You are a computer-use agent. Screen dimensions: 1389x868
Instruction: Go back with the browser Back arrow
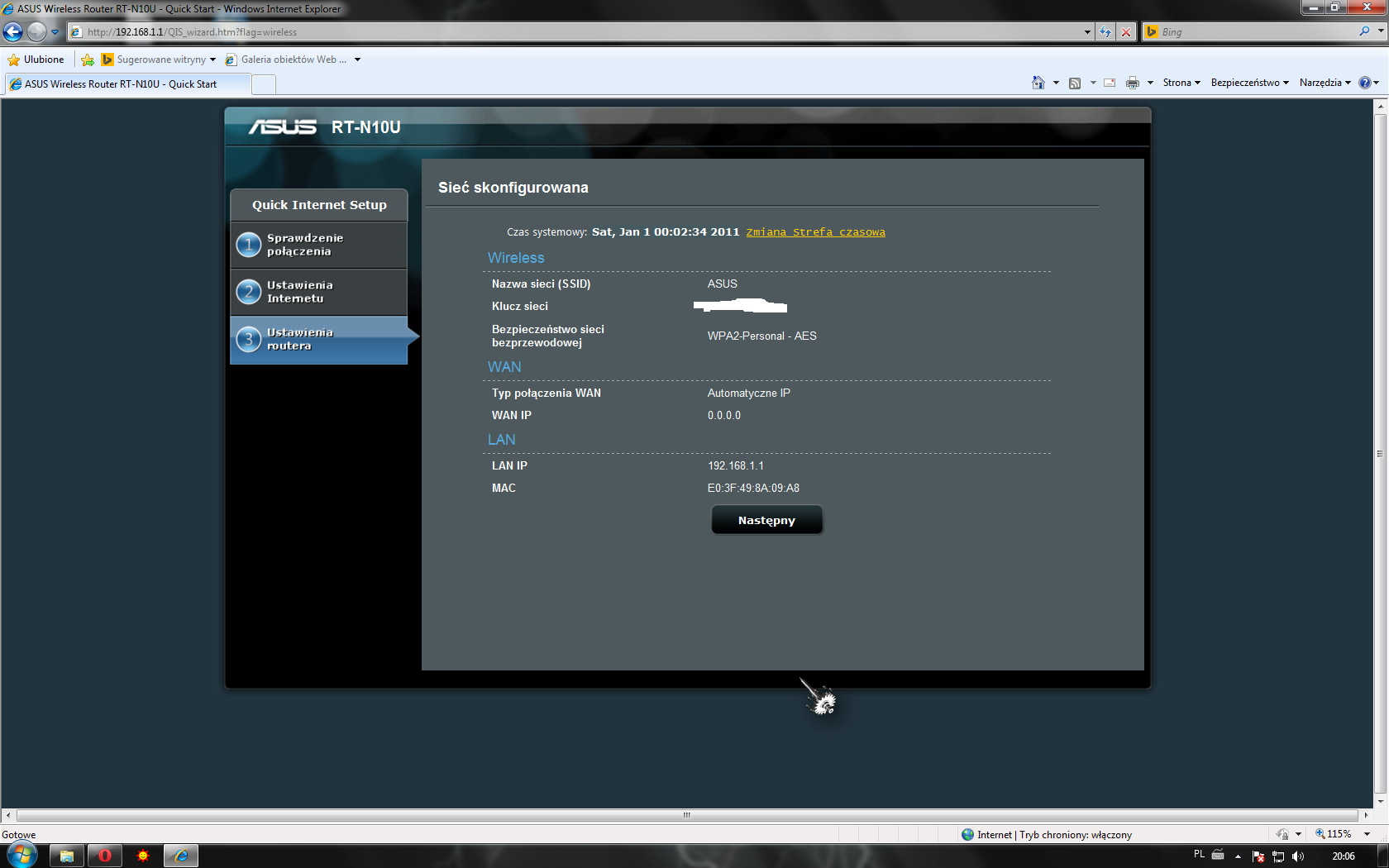click(13, 32)
